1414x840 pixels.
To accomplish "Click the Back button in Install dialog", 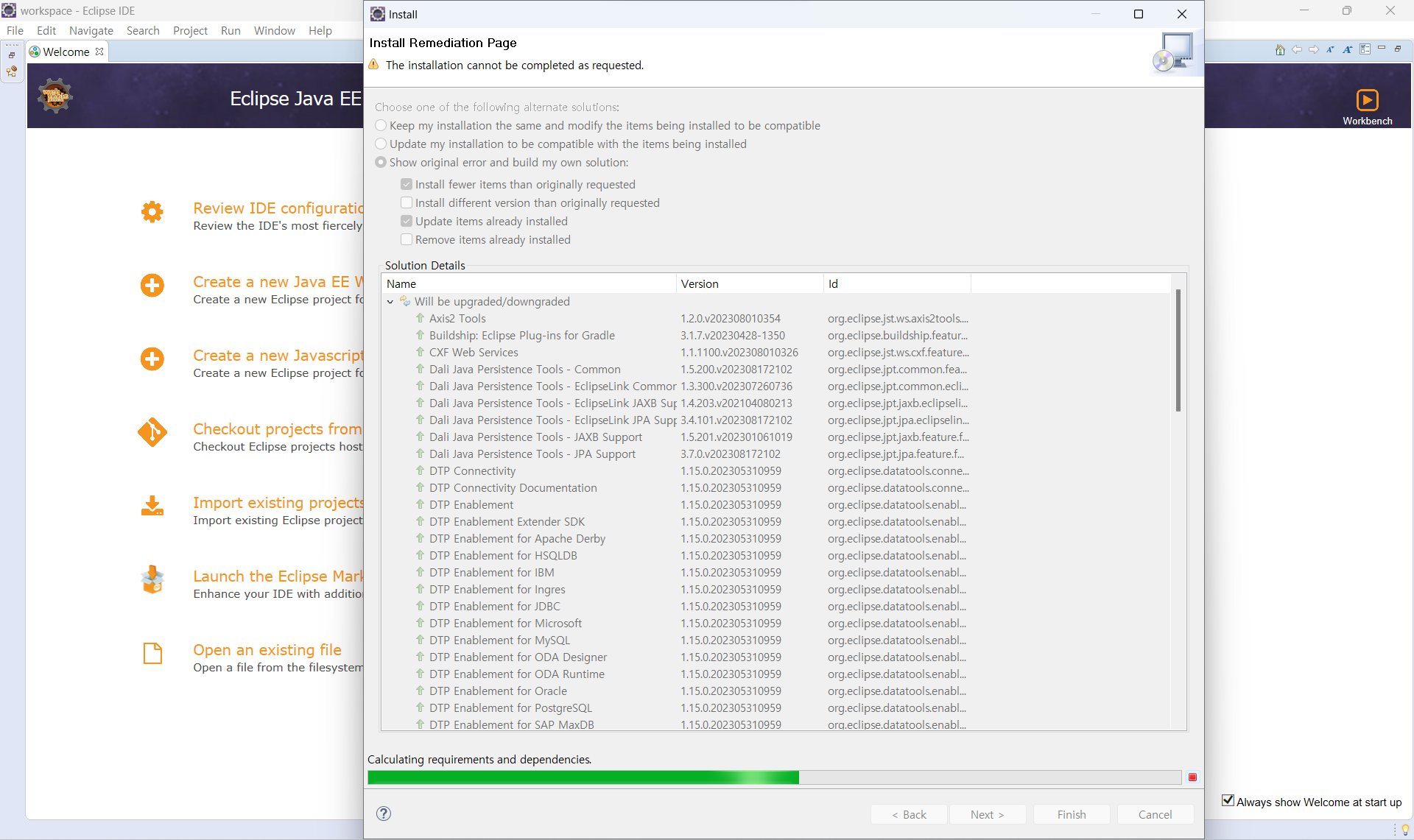I will click(x=909, y=814).
